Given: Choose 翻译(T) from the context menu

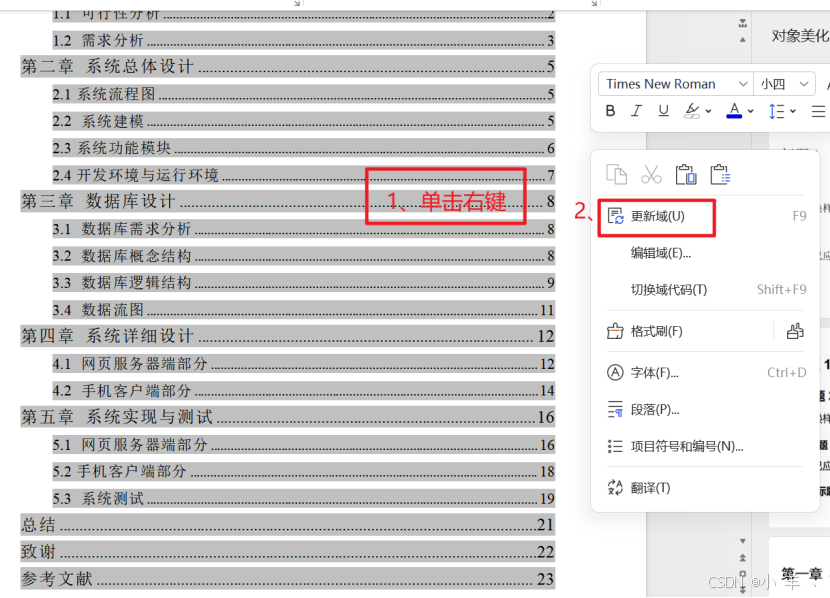Looking at the screenshot, I should pyautogui.click(x=707, y=487).
